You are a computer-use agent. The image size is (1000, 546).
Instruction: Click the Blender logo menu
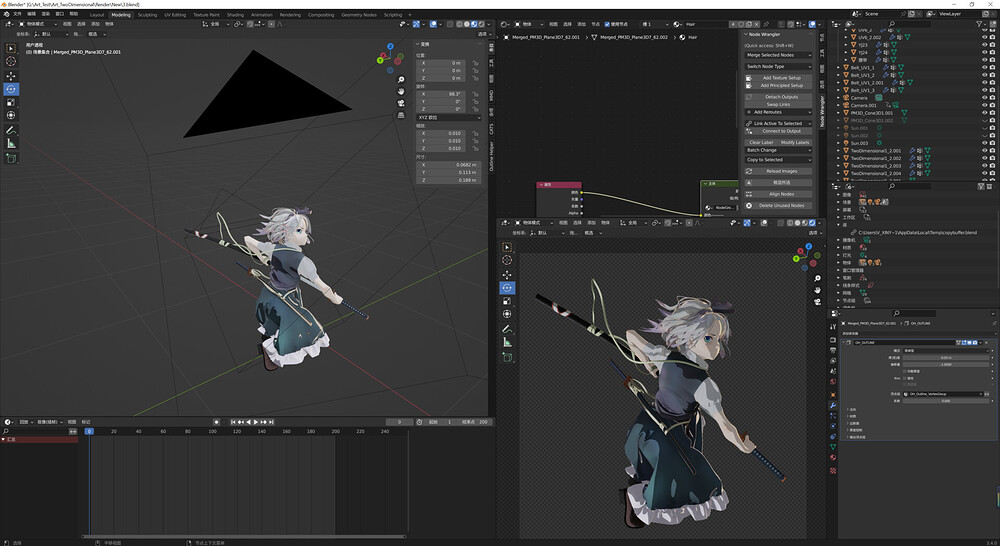[x=6, y=13]
